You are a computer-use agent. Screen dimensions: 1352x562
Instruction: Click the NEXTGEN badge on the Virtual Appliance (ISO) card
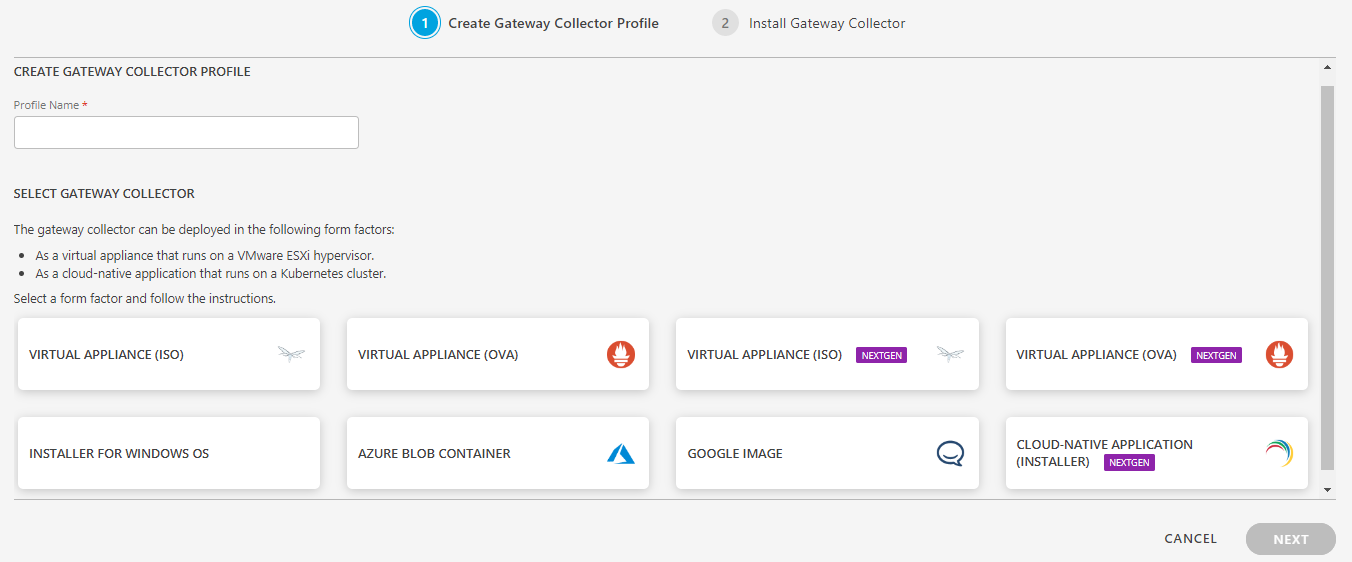(x=881, y=355)
